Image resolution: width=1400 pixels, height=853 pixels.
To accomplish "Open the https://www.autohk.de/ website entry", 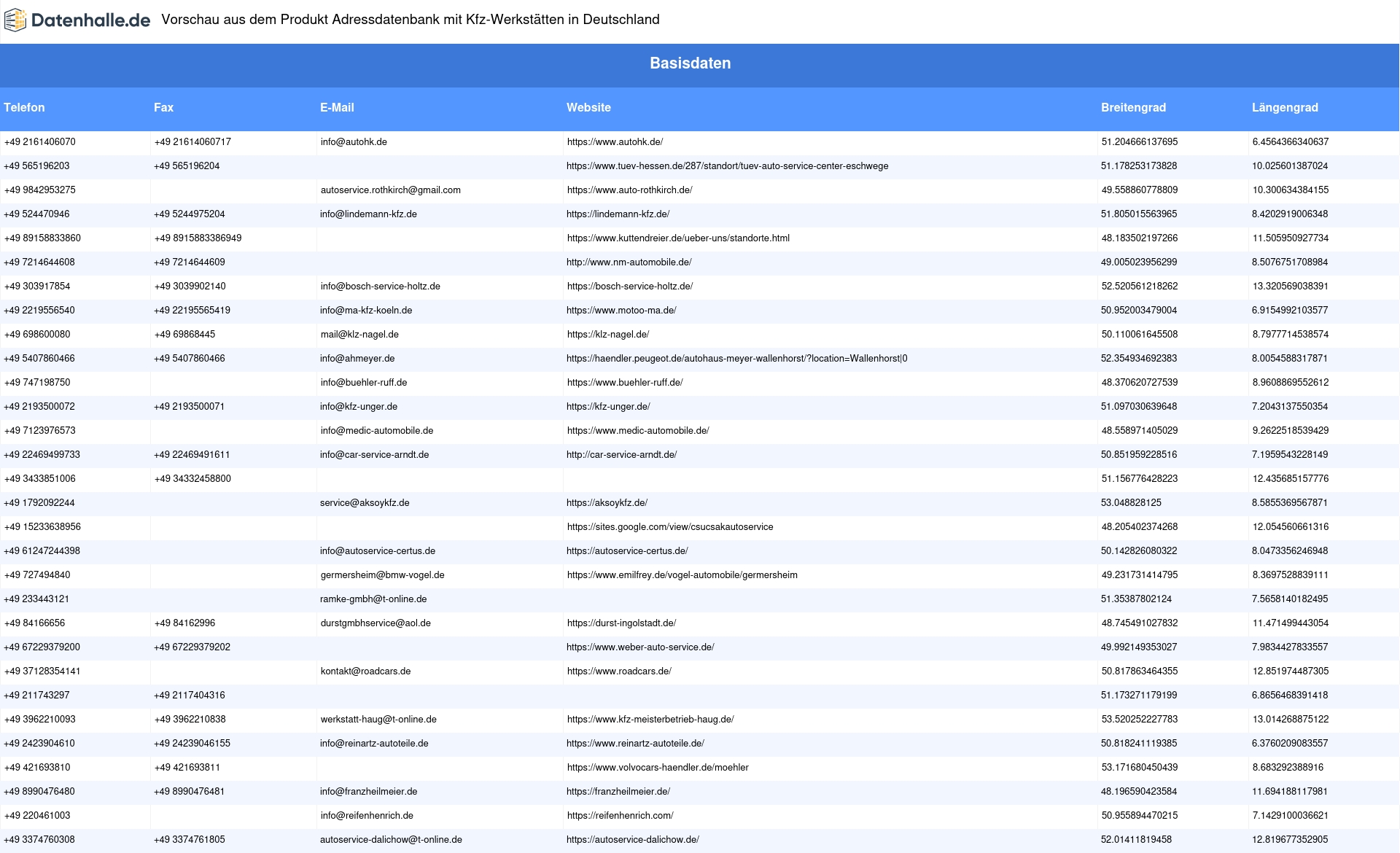I will point(615,142).
